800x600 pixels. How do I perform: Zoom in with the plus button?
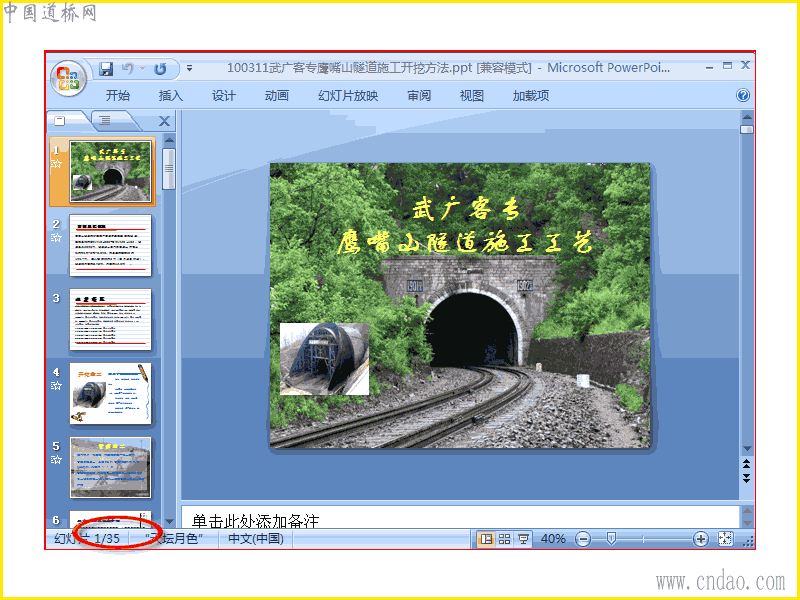(701, 539)
